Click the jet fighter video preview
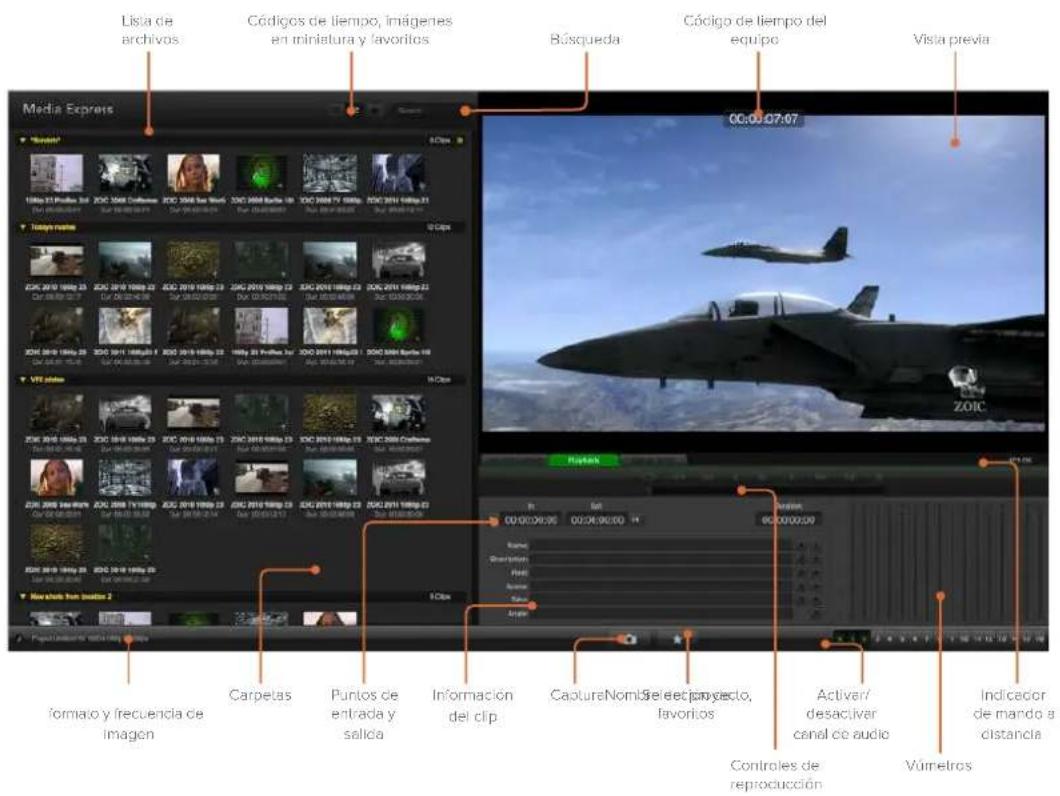The height and width of the screenshot is (796, 1060). pyautogui.click(x=764, y=273)
